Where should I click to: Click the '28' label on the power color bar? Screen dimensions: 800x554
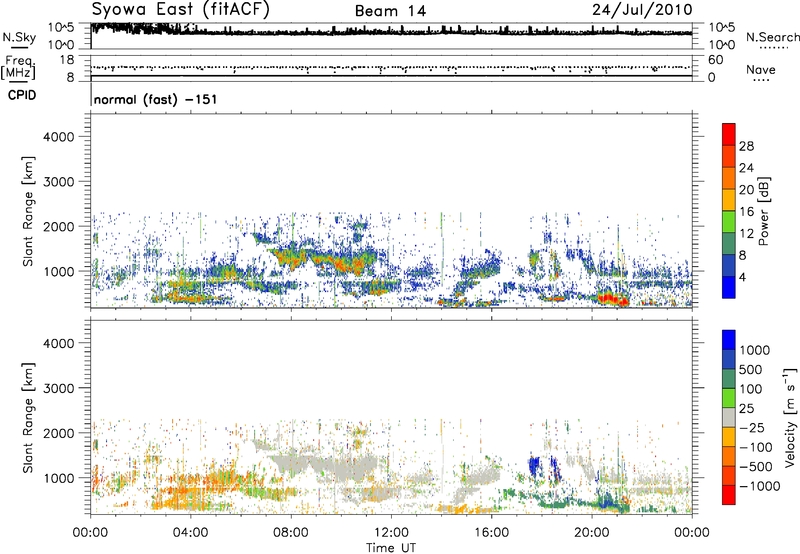pyautogui.click(x=746, y=146)
